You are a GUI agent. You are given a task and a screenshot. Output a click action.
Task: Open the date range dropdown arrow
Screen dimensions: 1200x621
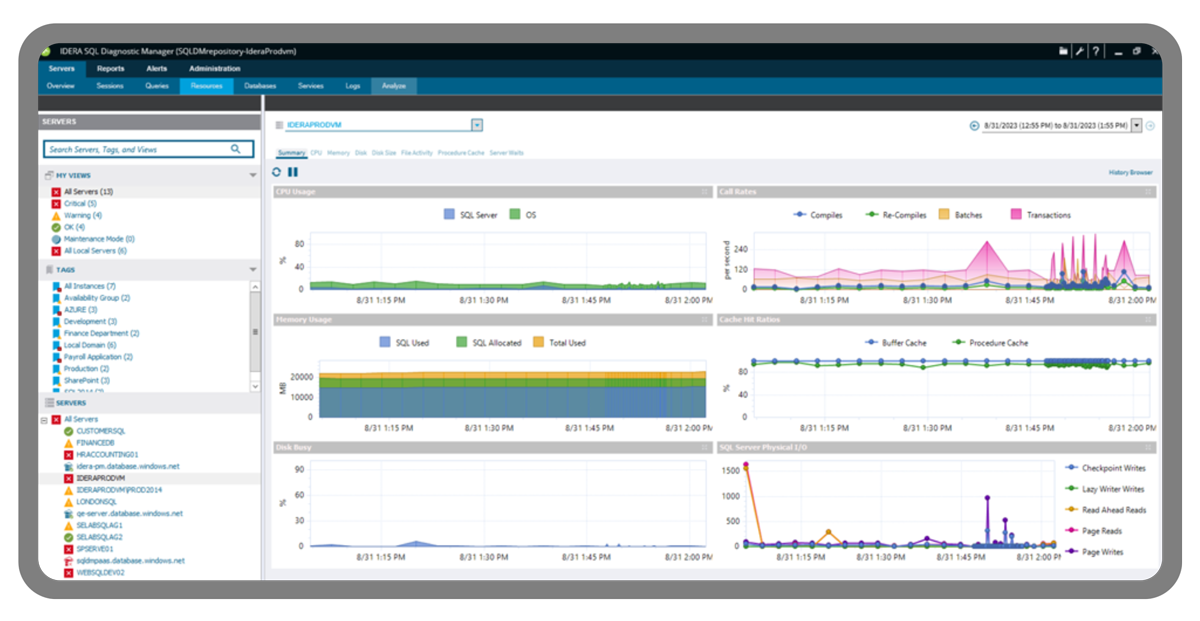coord(1137,125)
